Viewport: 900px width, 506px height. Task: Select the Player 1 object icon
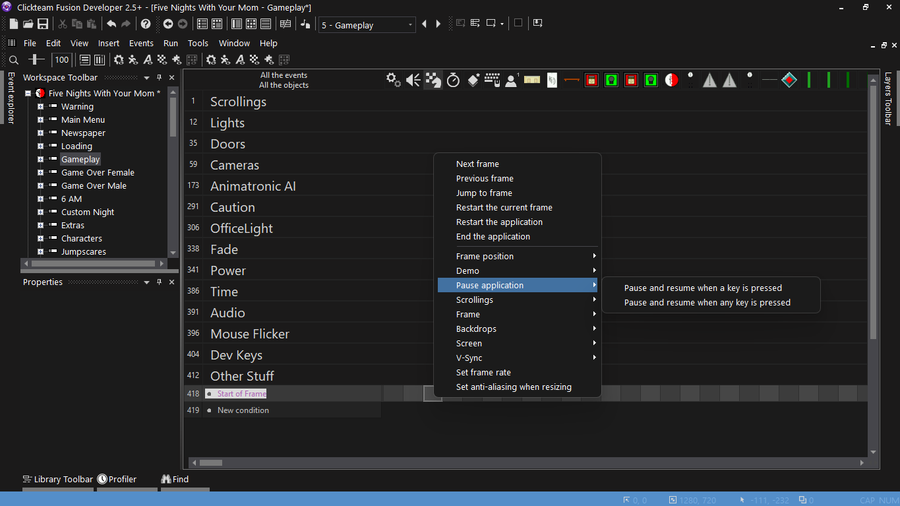pos(511,80)
